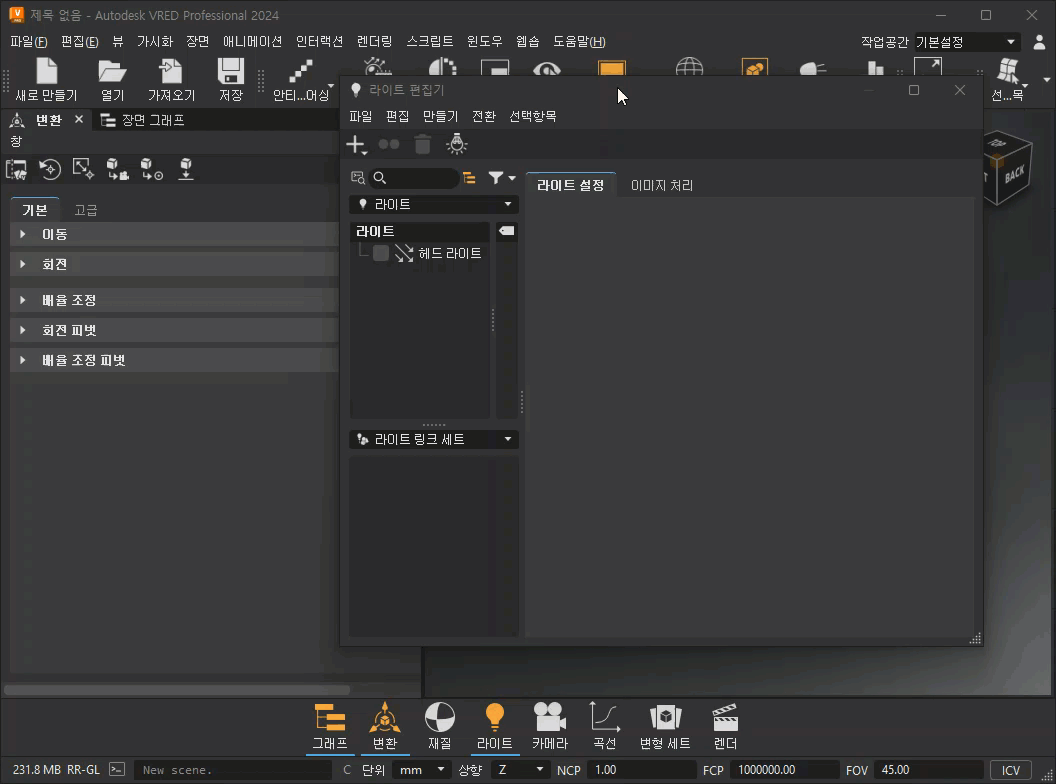Click the user account icon at top right
This screenshot has height=784, width=1056.
click(1039, 42)
